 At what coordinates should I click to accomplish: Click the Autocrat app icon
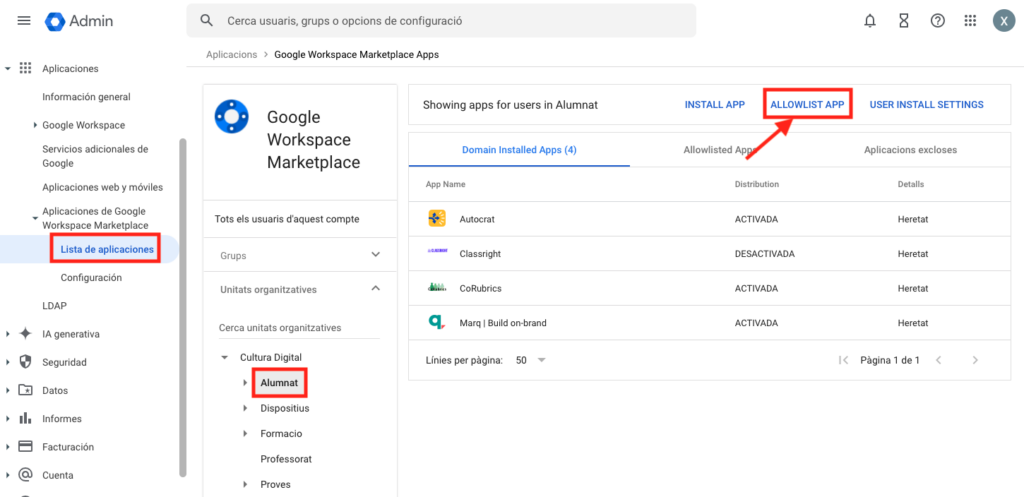pyautogui.click(x=437, y=219)
